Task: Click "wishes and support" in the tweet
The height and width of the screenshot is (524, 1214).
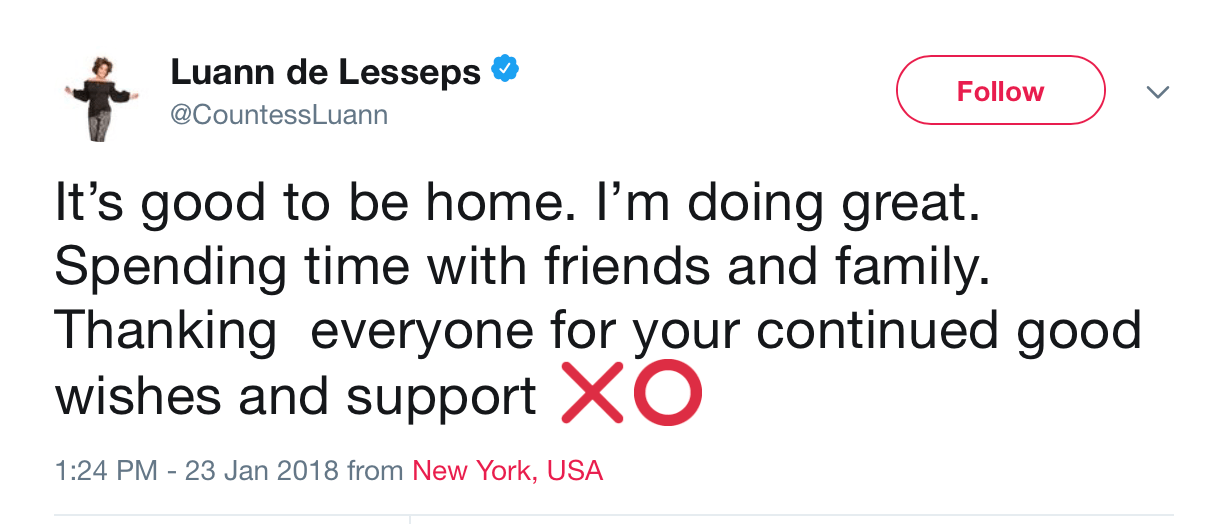Action: [295, 397]
